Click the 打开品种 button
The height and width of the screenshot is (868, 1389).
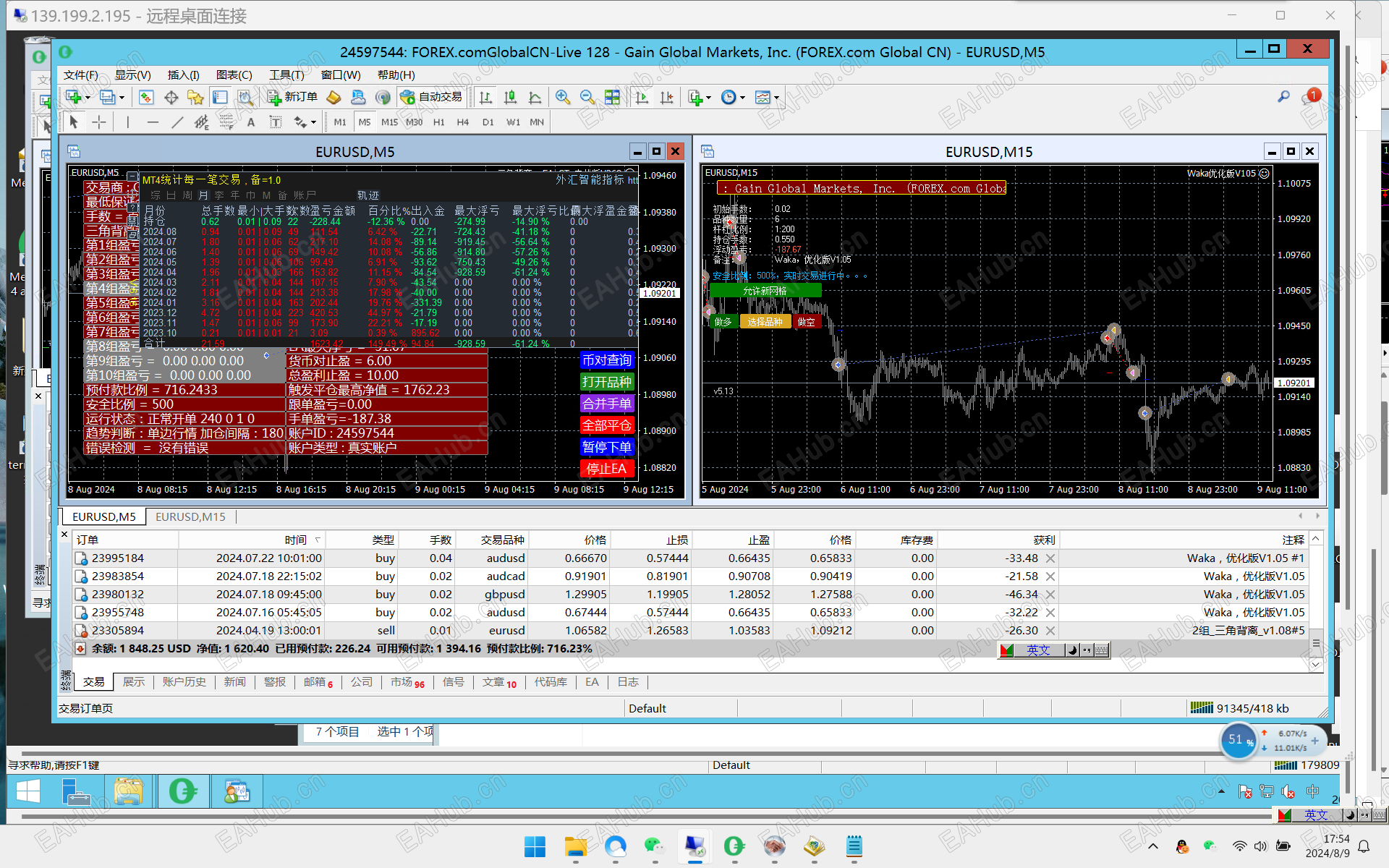point(607,382)
